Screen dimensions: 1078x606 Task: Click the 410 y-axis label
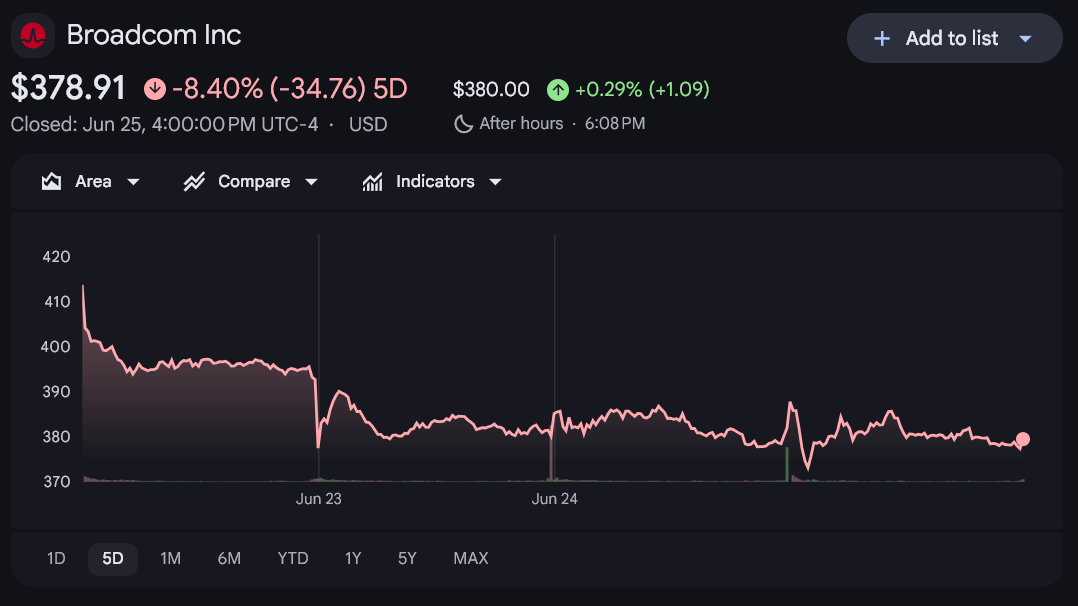coord(56,302)
